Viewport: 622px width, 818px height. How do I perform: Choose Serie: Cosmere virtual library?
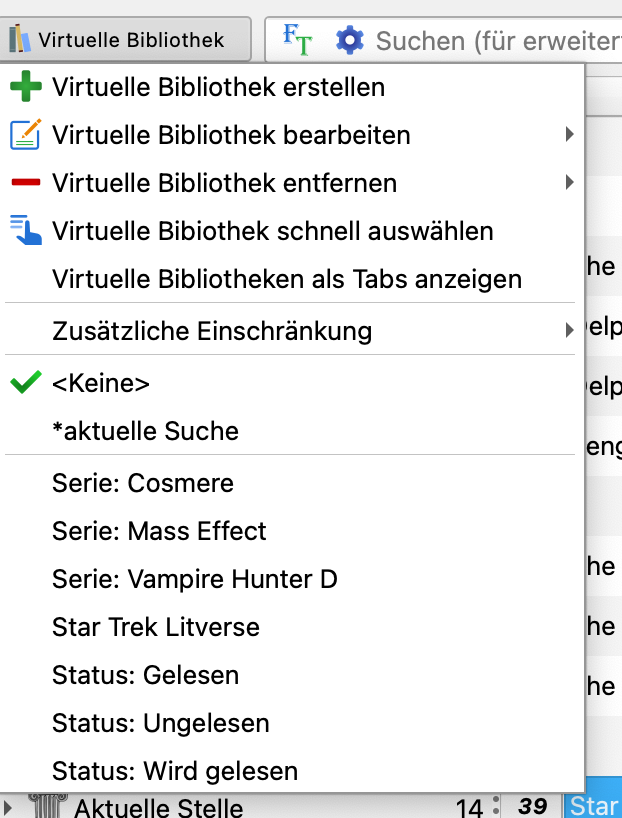point(143,483)
